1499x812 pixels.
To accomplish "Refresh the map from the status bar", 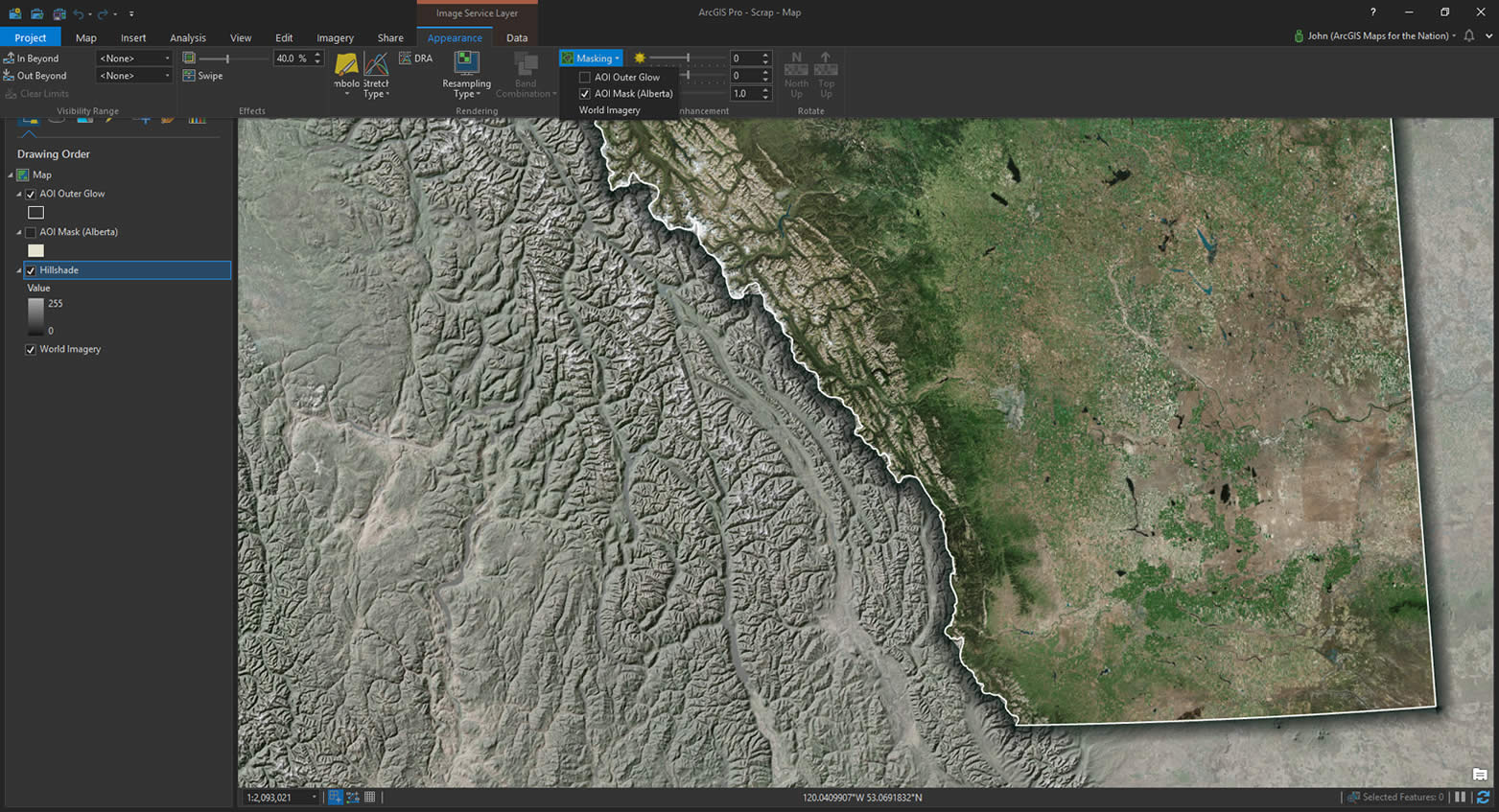I will click(1483, 797).
